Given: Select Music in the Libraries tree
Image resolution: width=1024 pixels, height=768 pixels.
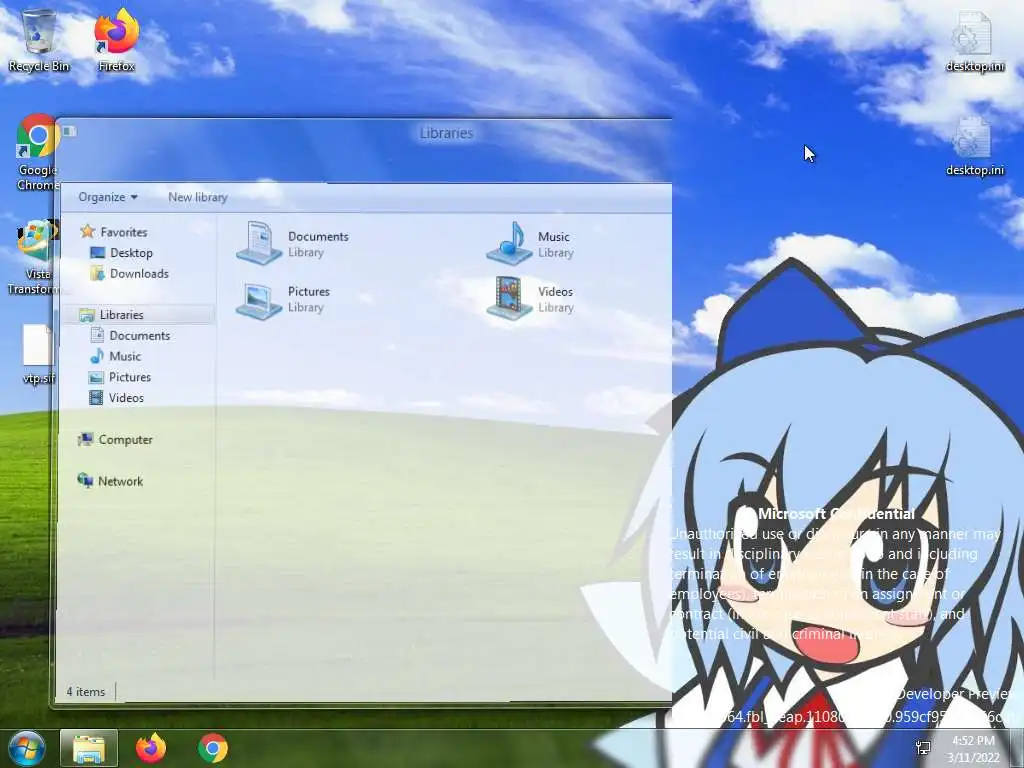Looking at the screenshot, I should click(x=125, y=357).
